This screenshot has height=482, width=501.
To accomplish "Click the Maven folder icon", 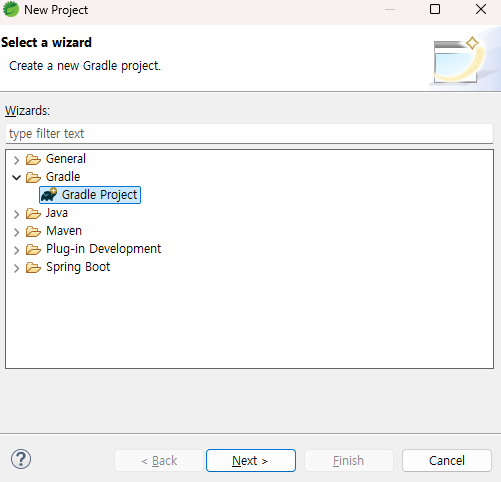I will pyautogui.click(x=33, y=231).
